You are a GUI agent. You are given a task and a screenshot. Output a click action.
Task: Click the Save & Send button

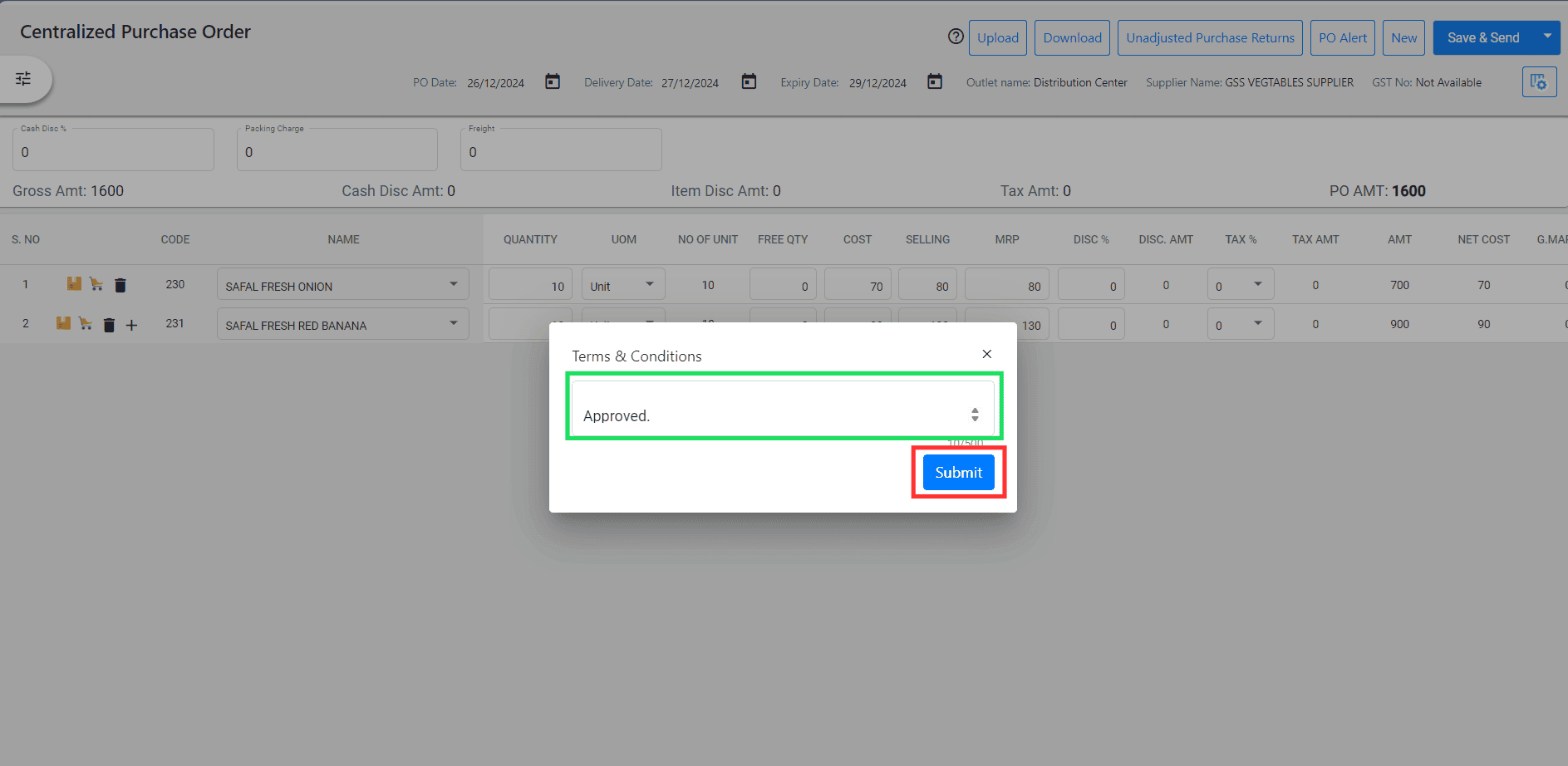point(1483,37)
